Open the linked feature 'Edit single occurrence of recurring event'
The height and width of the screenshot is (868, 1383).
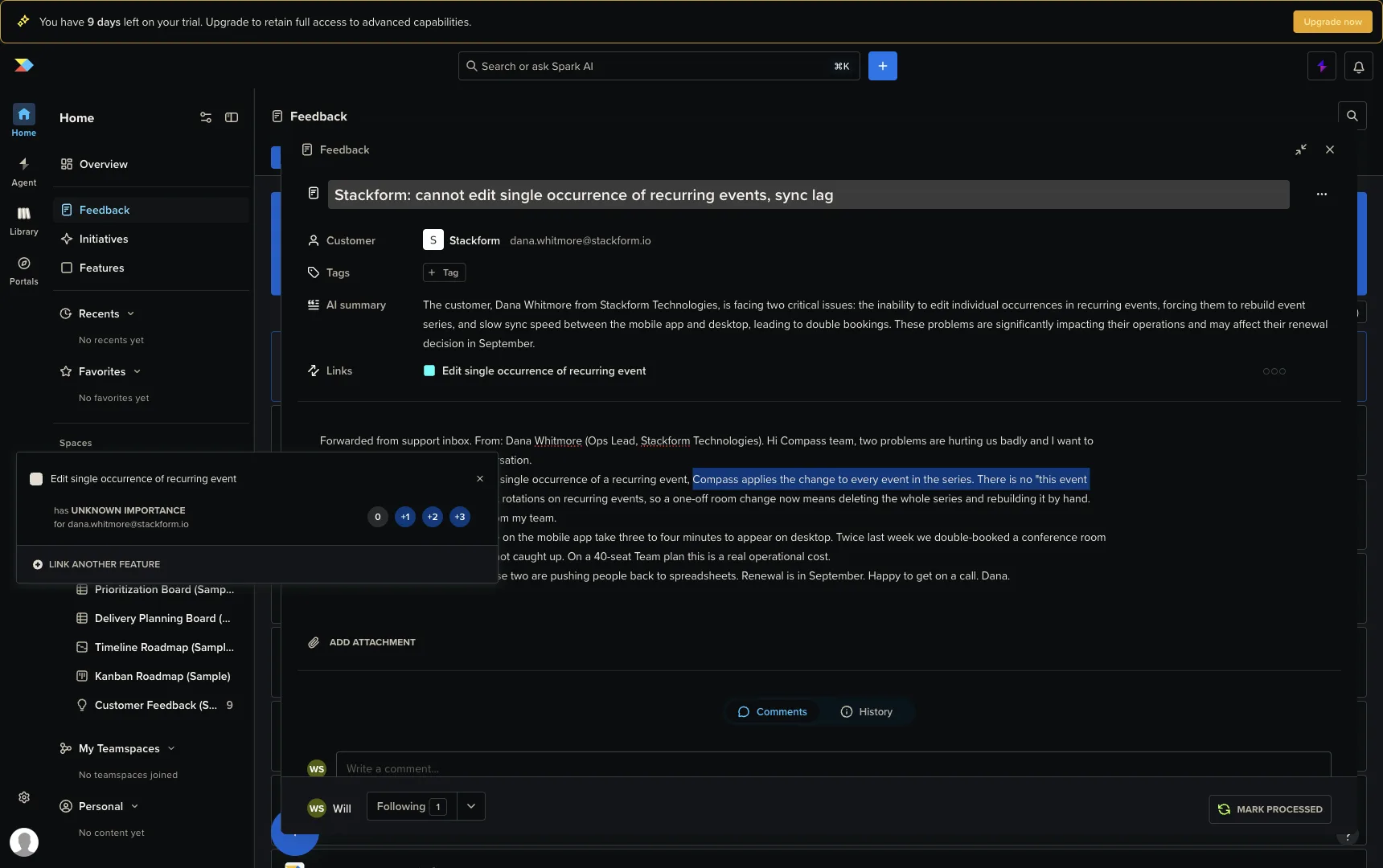pyautogui.click(x=544, y=371)
